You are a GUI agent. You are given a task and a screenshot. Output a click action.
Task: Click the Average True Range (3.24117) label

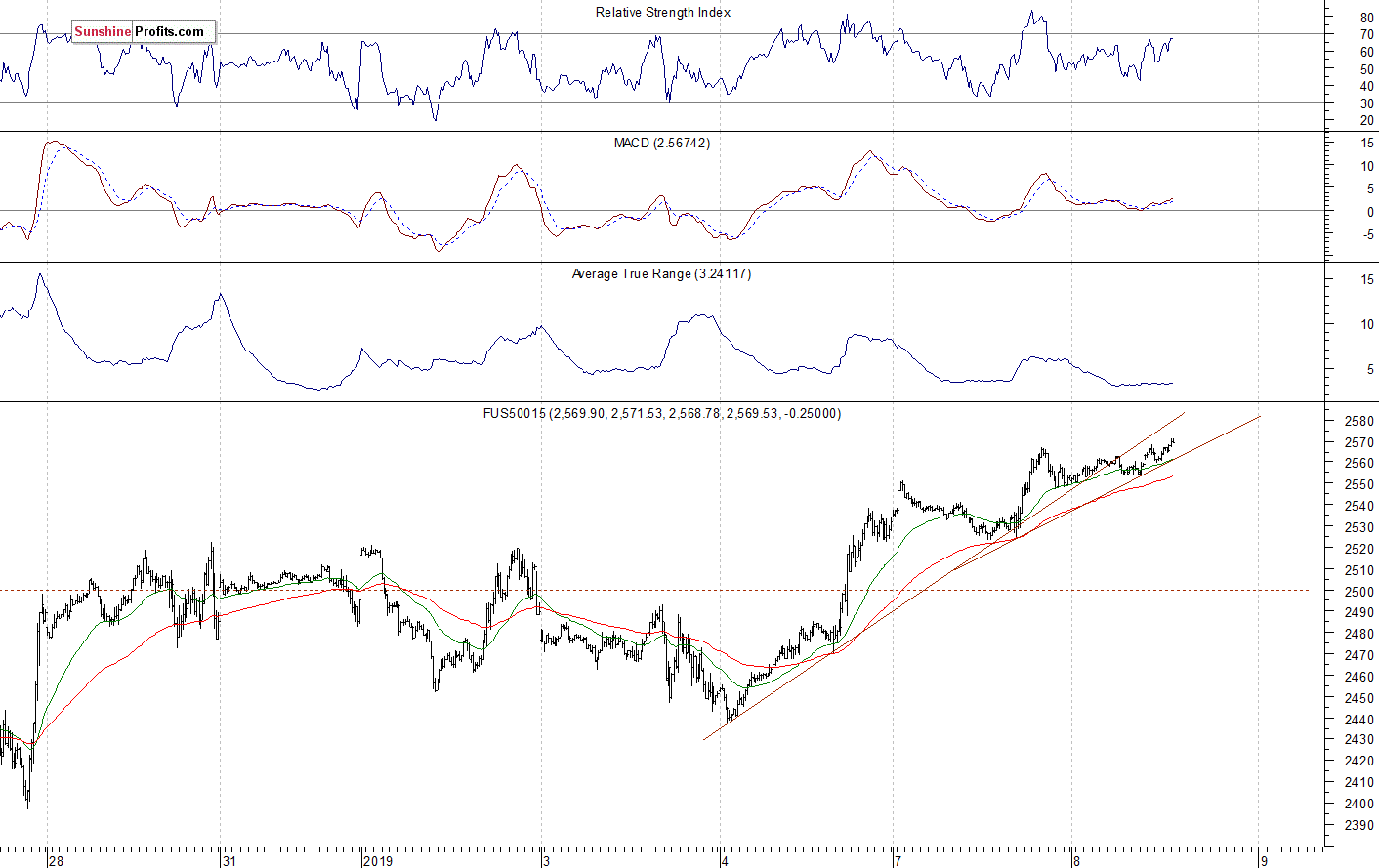661,273
